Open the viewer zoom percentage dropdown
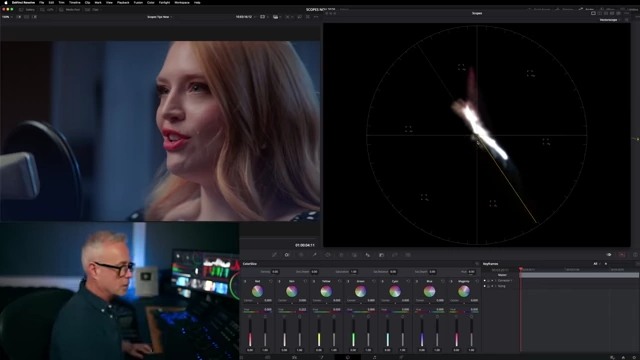The width and height of the screenshot is (640, 360). [7, 17]
